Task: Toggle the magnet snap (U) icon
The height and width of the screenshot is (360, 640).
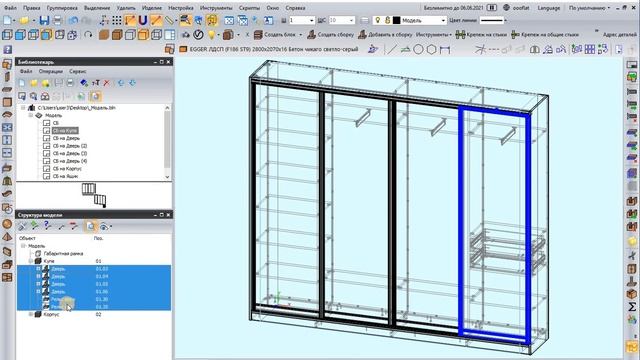Action: click(x=142, y=20)
